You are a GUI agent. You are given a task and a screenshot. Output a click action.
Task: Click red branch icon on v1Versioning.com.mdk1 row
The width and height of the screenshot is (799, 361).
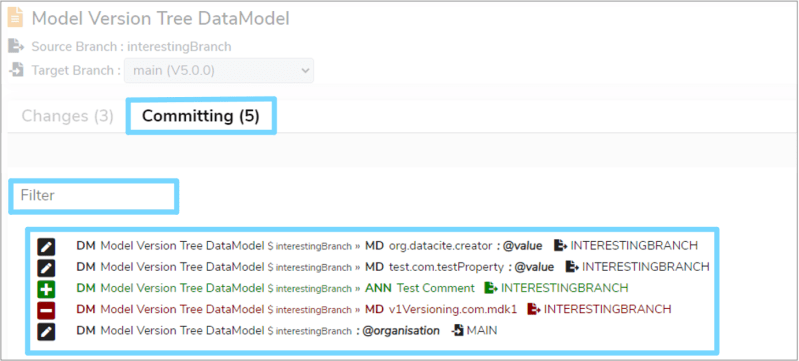[534, 309]
